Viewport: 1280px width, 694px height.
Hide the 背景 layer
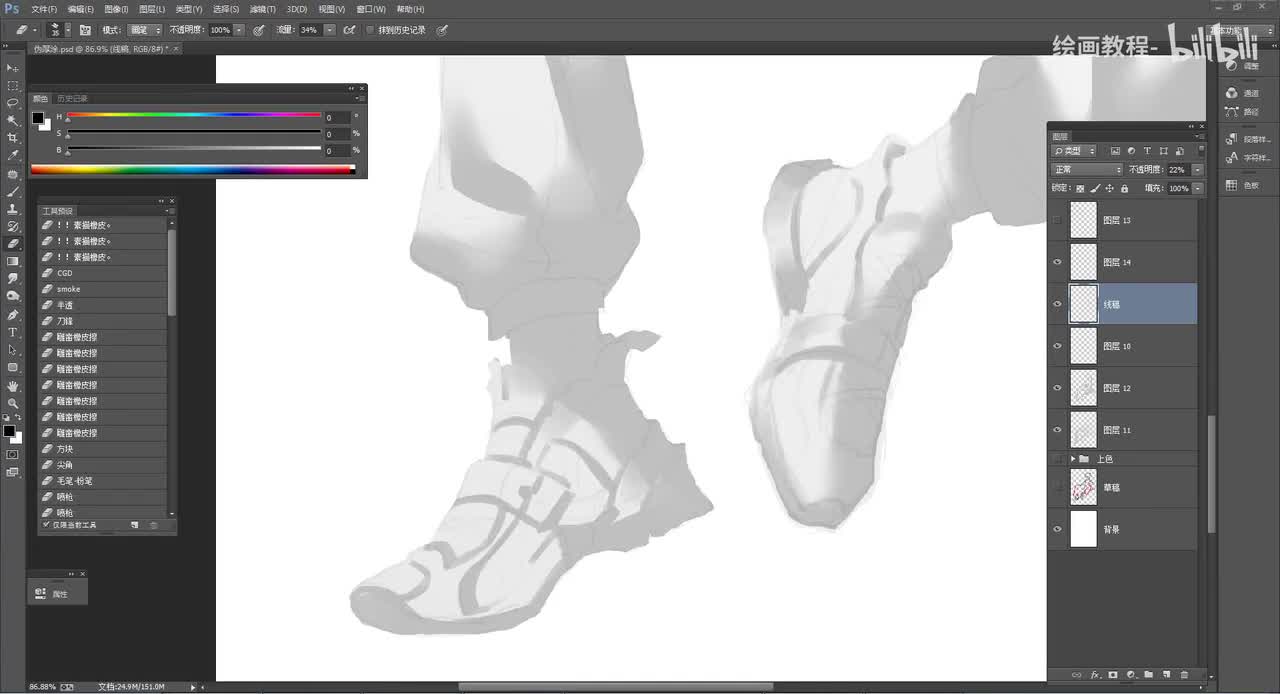(1058, 529)
